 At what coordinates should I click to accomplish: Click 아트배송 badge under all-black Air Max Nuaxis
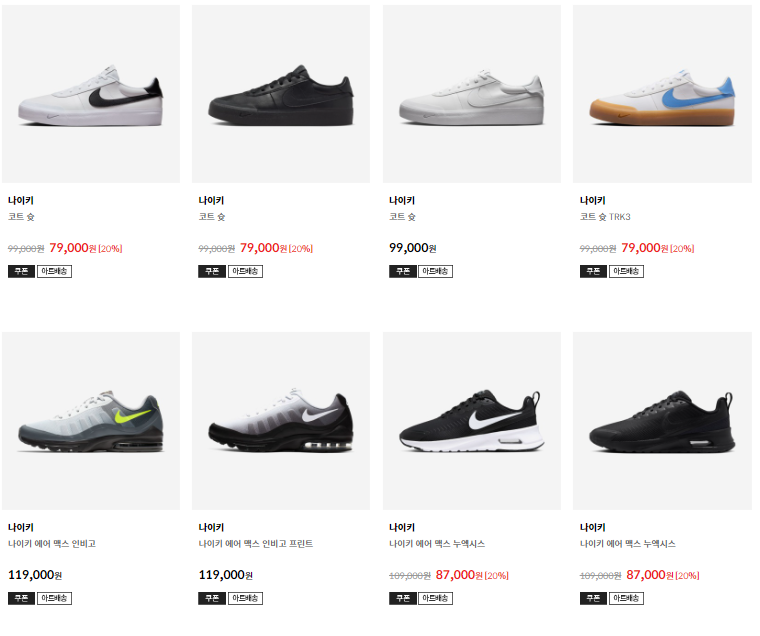626,598
